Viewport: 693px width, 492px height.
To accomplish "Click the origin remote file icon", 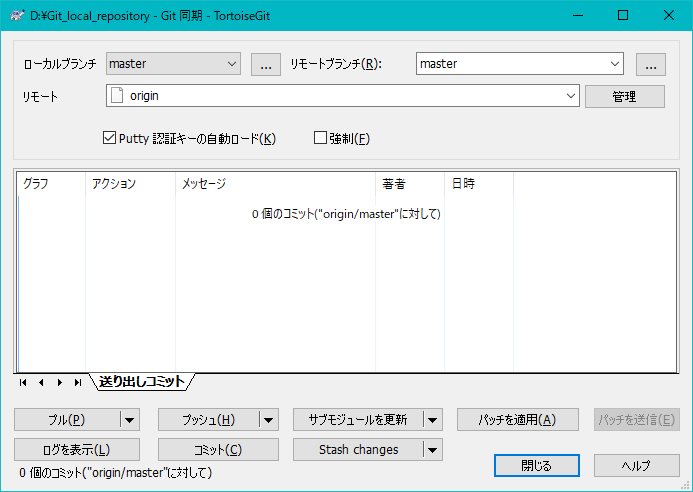I will click(117, 95).
